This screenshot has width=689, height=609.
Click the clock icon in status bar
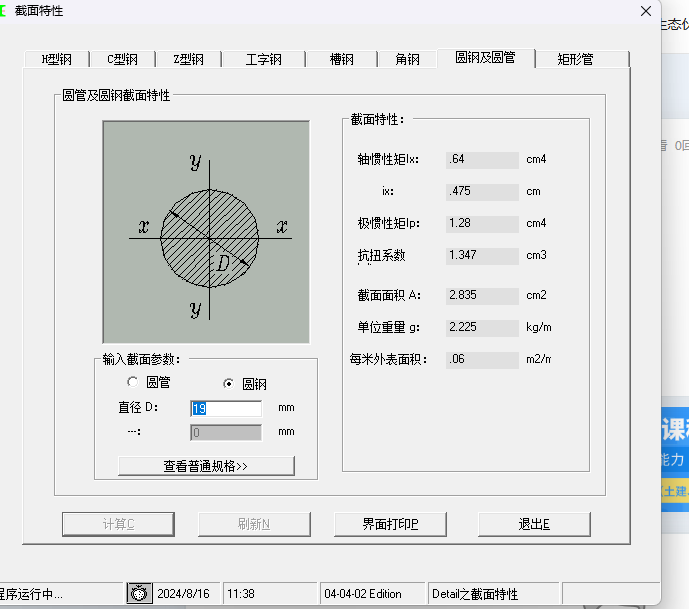pyautogui.click(x=139, y=594)
